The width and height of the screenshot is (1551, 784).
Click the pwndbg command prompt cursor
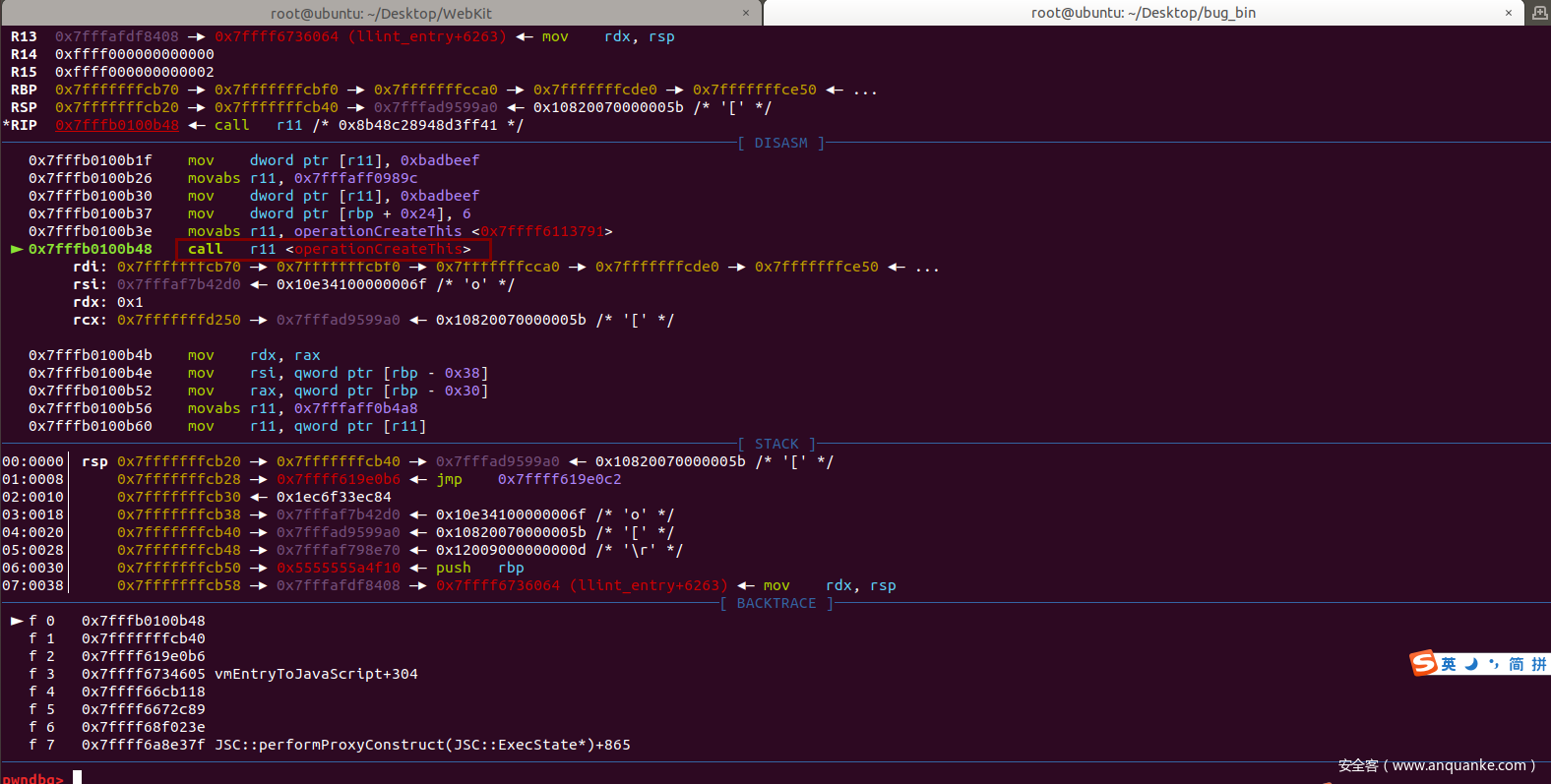pos(77,778)
